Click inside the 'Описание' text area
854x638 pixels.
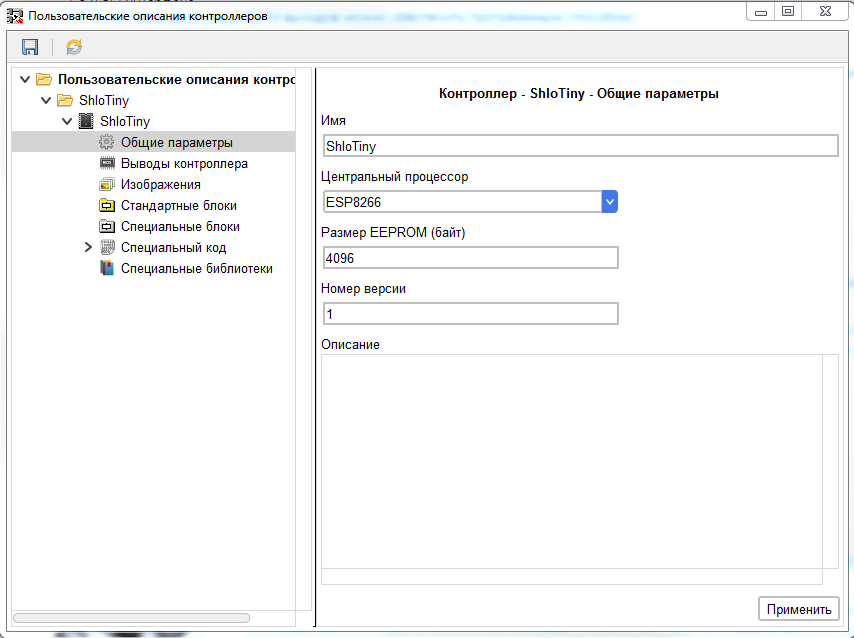point(572,461)
